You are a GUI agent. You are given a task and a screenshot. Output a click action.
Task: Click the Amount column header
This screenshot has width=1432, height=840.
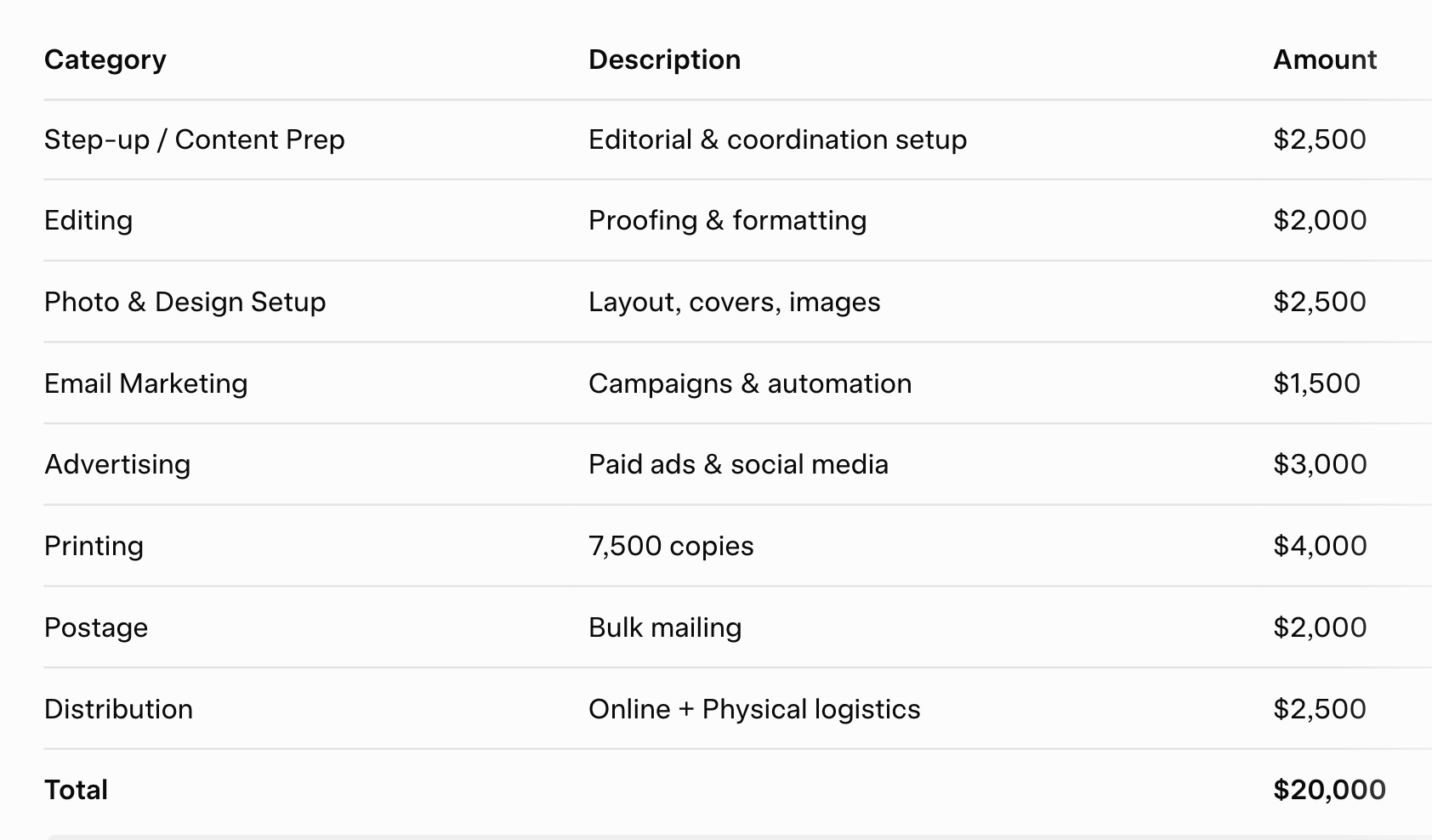(1324, 60)
